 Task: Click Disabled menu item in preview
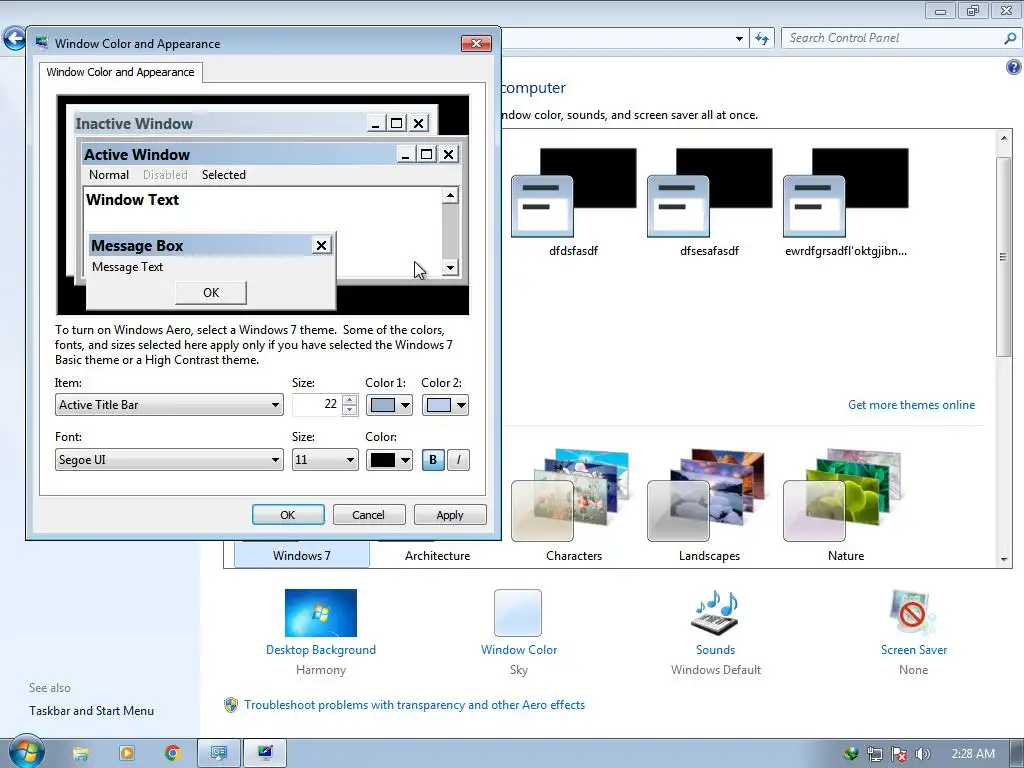point(165,174)
